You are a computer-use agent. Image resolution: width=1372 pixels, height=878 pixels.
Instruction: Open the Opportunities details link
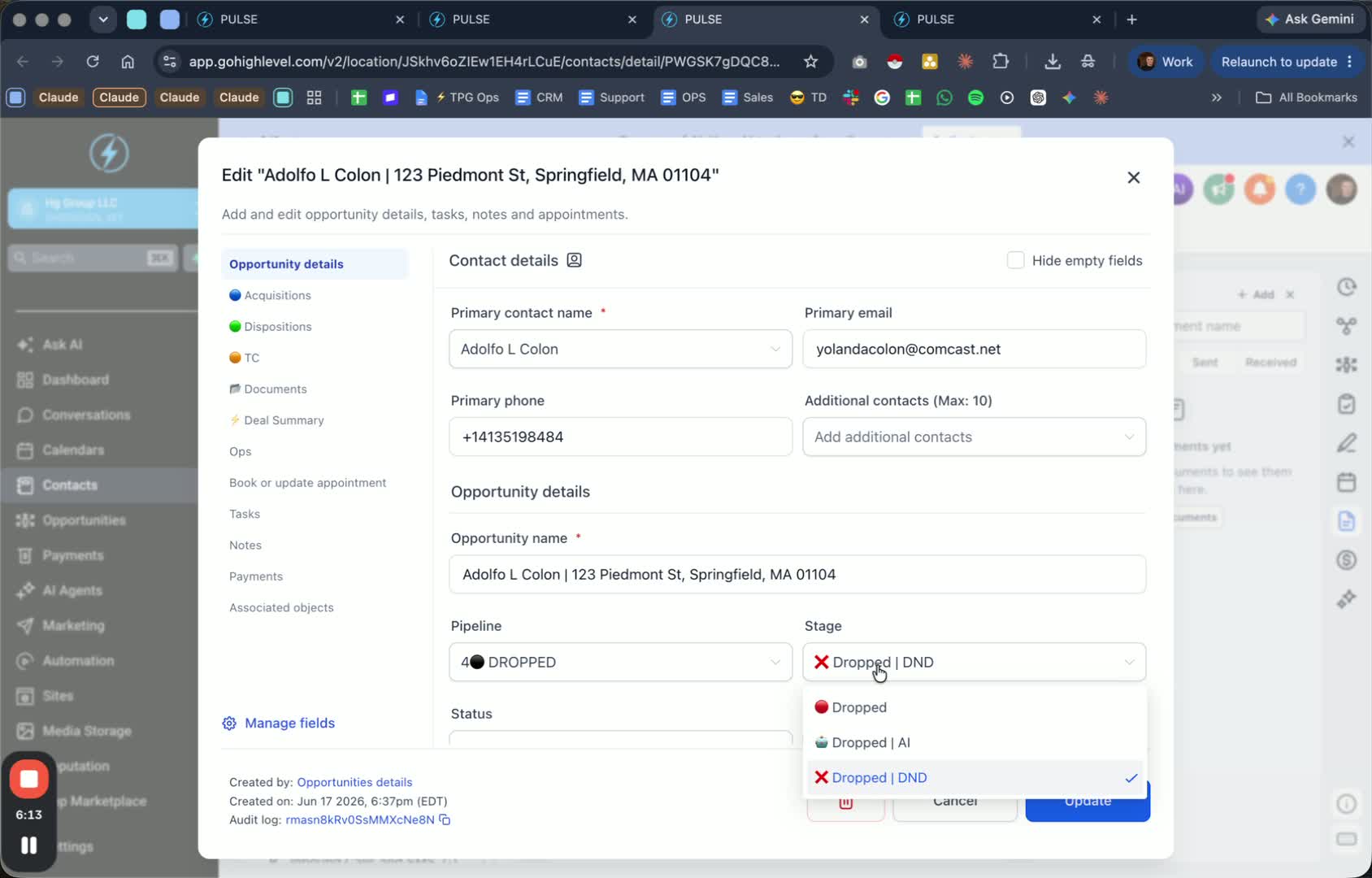[354, 782]
